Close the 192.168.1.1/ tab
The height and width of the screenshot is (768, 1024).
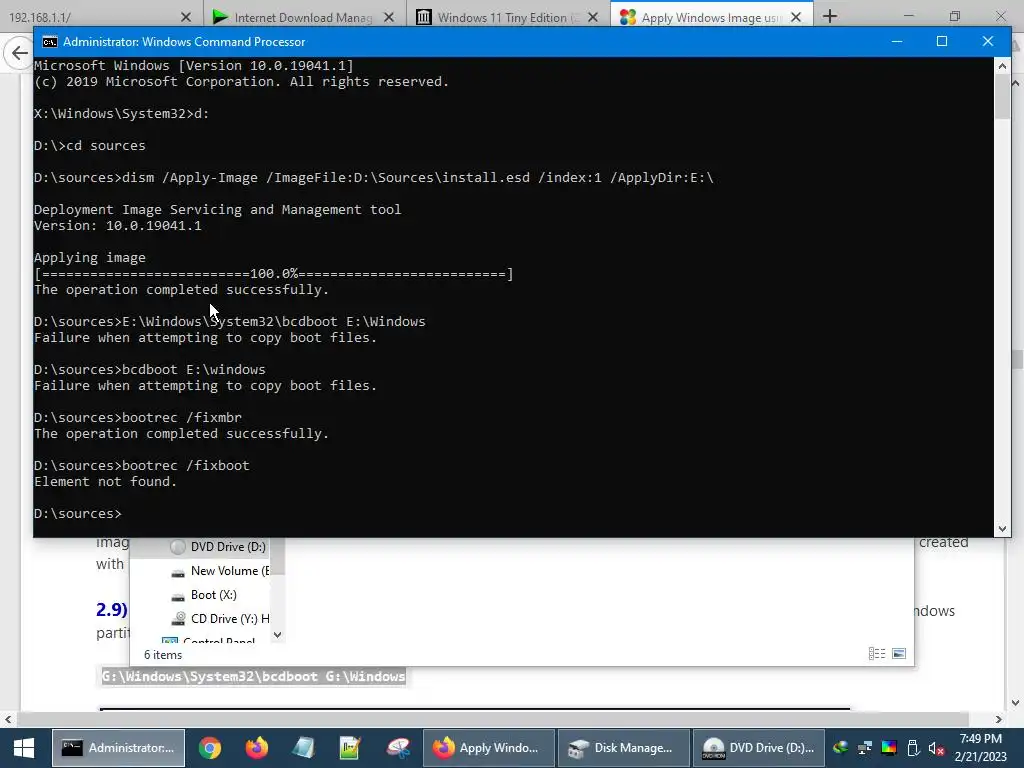coord(185,18)
